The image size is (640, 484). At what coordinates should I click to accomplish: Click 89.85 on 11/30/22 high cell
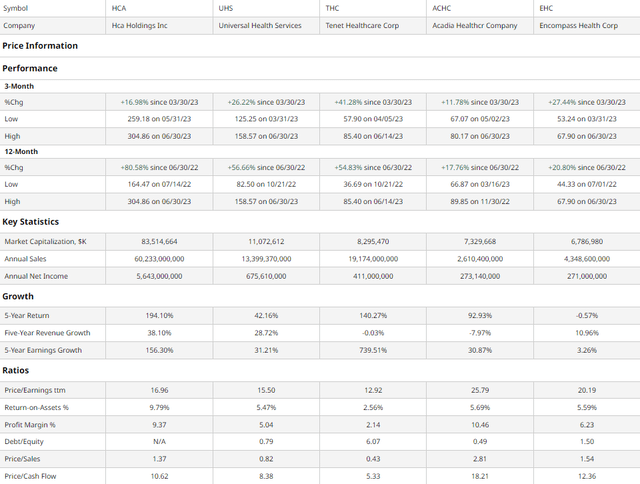click(x=480, y=202)
